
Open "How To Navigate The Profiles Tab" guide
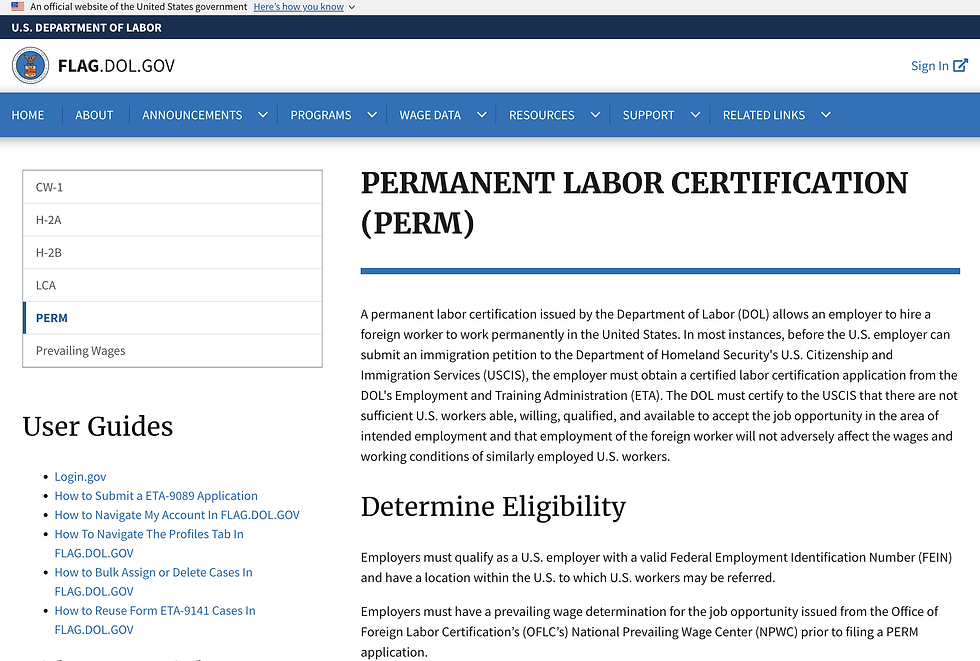click(x=149, y=544)
